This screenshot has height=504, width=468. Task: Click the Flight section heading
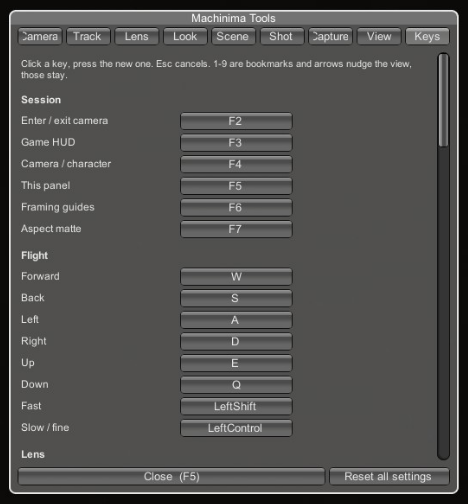pyautogui.click(x=34, y=255)
